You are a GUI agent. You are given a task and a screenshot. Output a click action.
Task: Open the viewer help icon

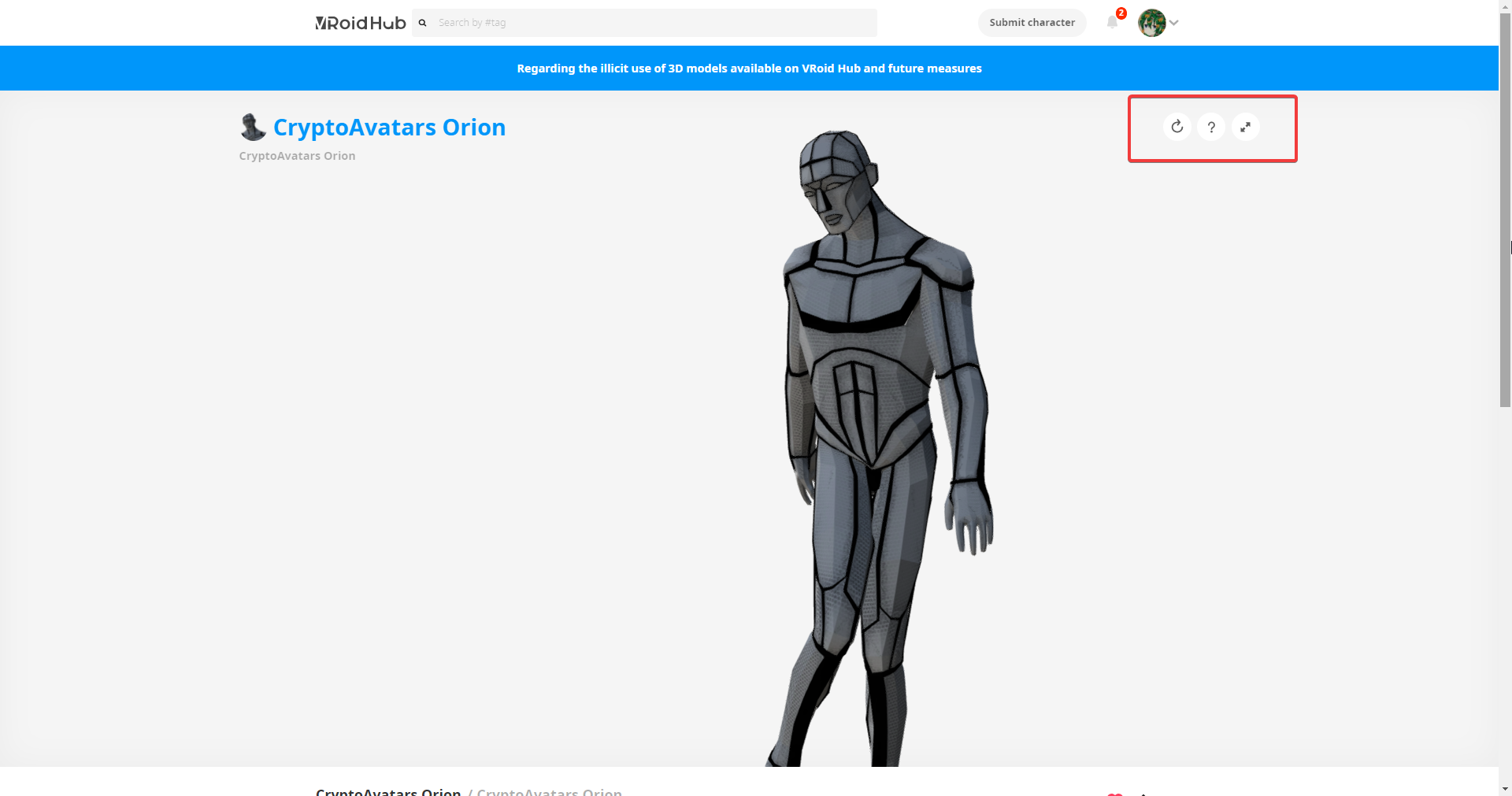1211,127
